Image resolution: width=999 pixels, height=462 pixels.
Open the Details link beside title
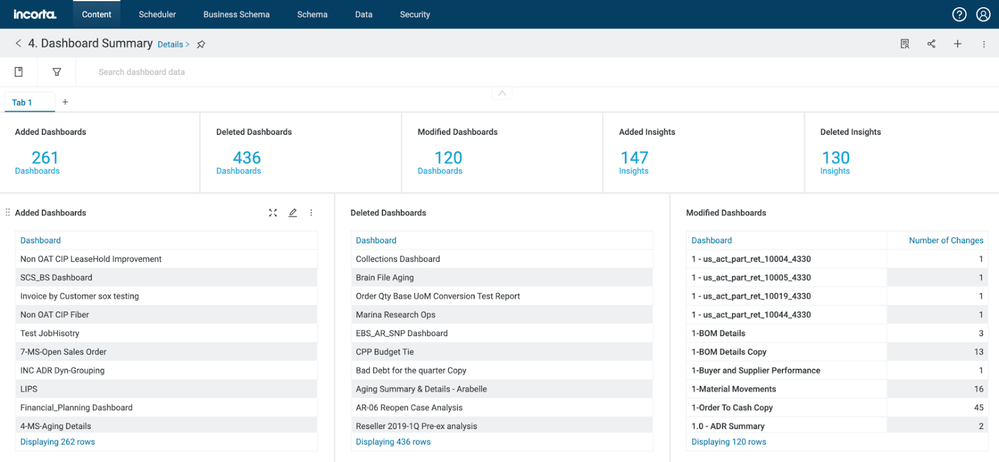click(173, 45)
